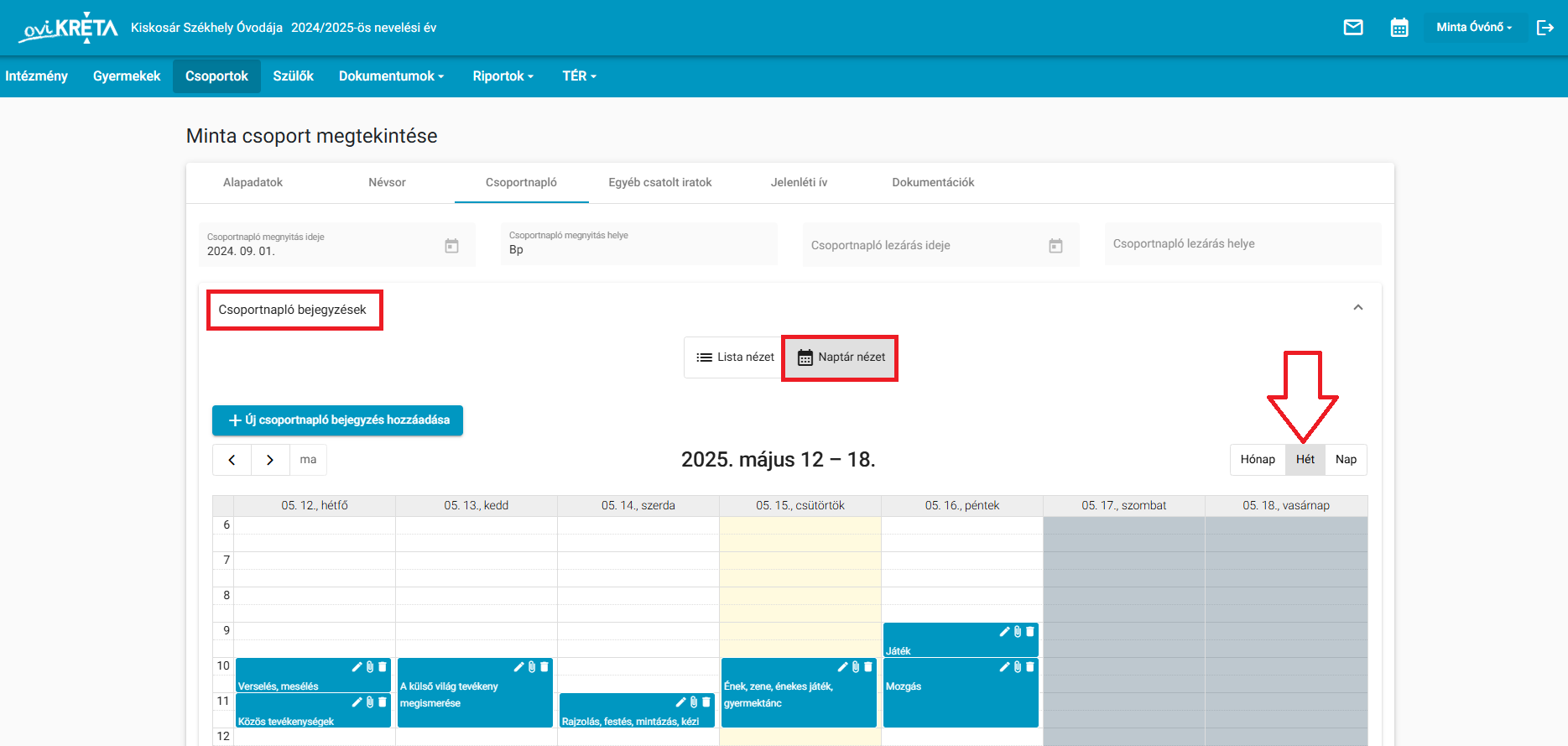Screen dimensions: 1568x746
Task: Open date picker for Csoportnapló lezárás ideje
Action: click(x=1055, y=246)
